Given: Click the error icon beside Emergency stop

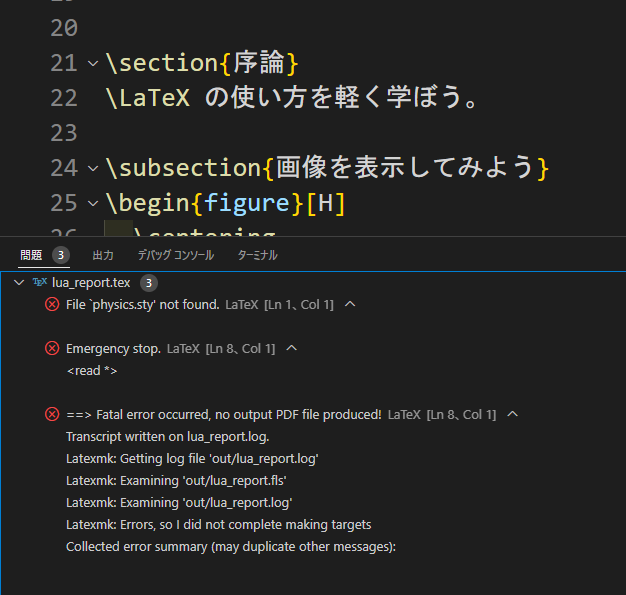Looking at the screenshot, I should [52, 348].
